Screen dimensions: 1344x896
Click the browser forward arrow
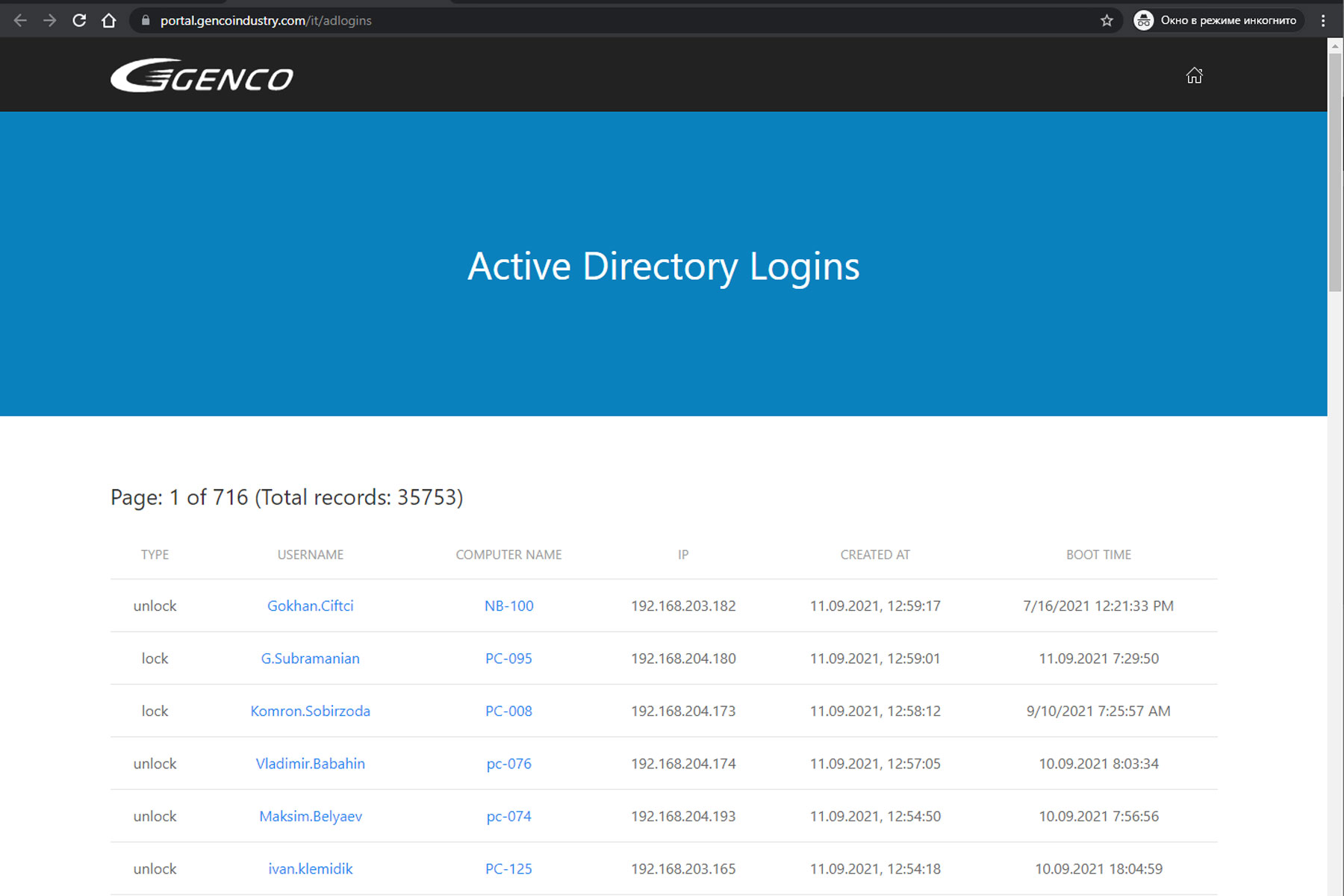(x=50, y=20)
